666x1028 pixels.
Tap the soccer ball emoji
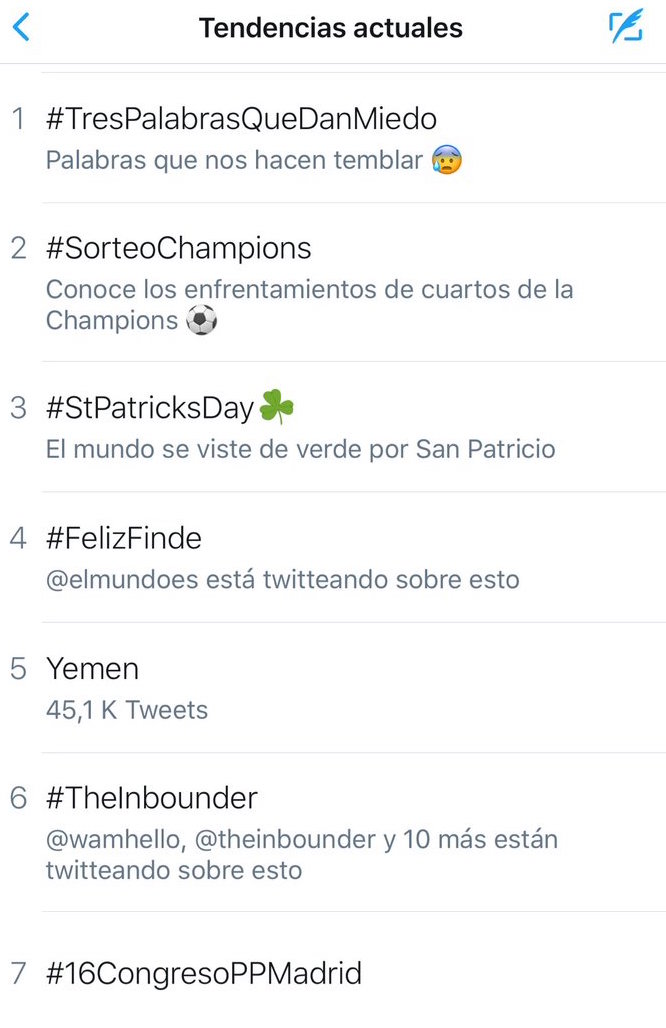[201, 321]
